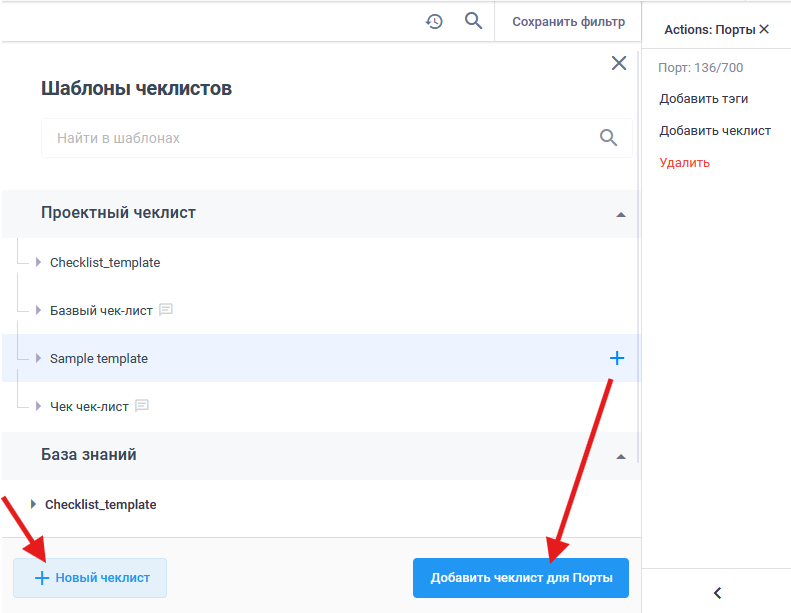Click the top toolbar search magnifier icon

[474, 21]
